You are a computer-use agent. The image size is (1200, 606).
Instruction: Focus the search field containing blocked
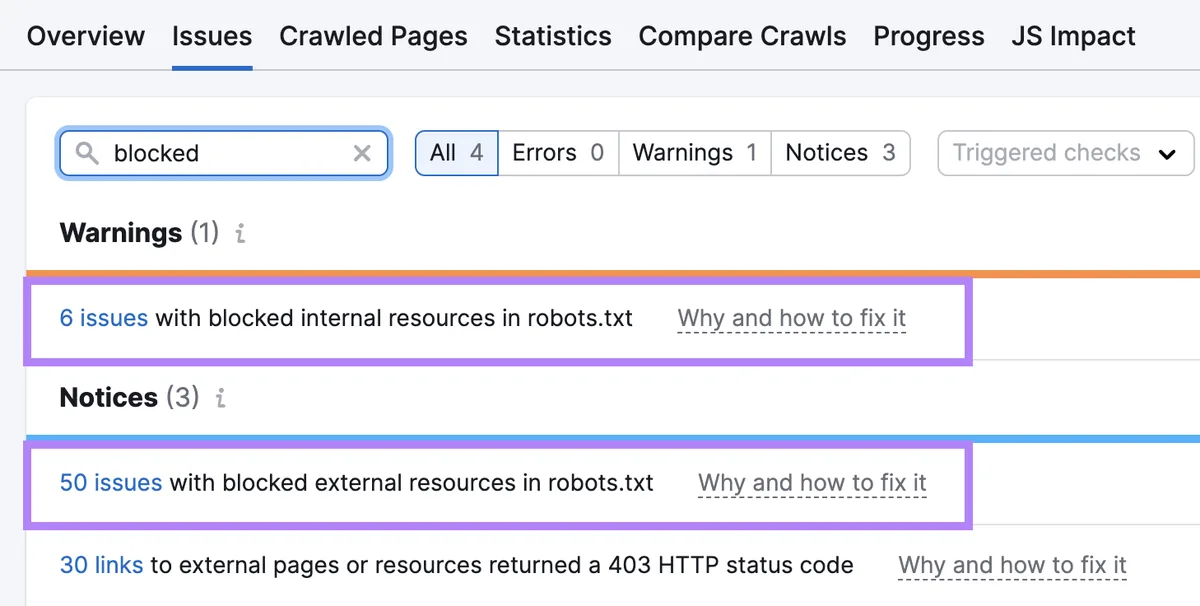(x=224, y=153)
